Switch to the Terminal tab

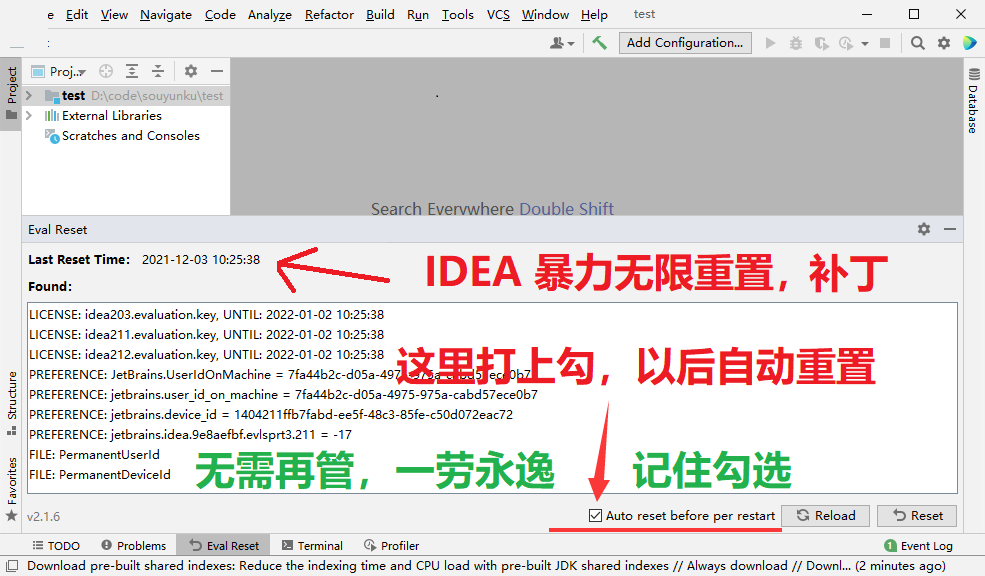click(312, 545)
